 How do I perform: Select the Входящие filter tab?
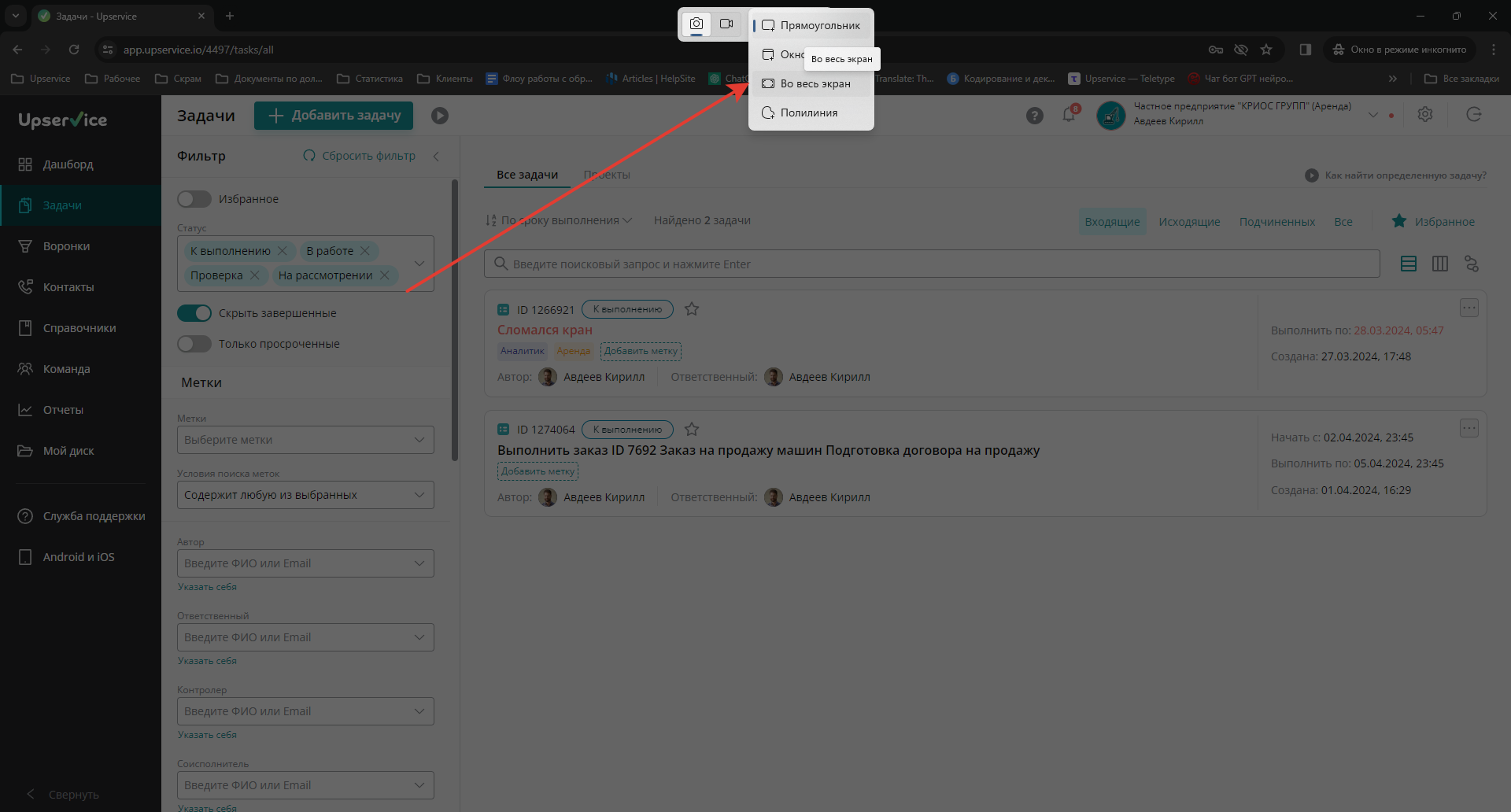pos(1112,222)
